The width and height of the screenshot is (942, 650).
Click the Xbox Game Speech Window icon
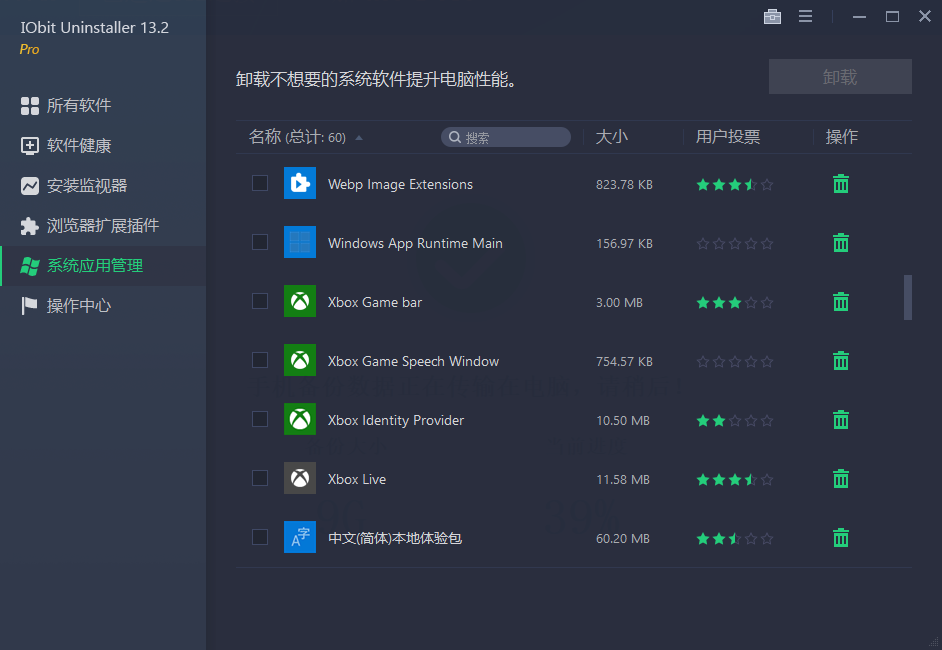click(300, 360)
